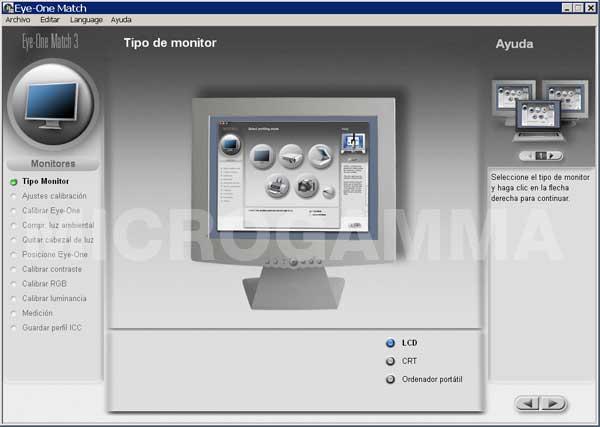Screen dimensions: 600x427
Task: Click the Eye-One Match title bar icon
Action: click(8, 8)
